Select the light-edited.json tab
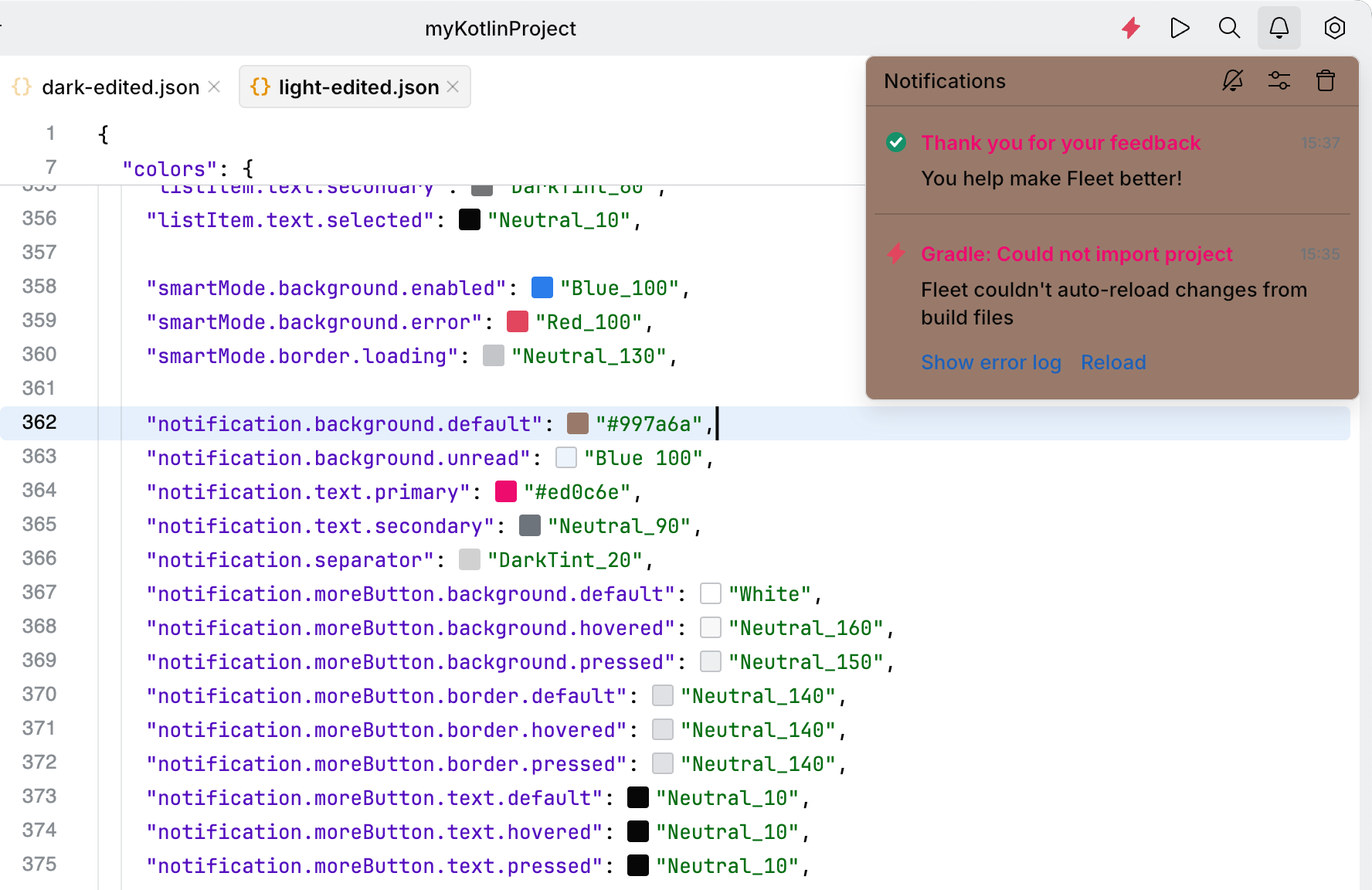The image size is (1372, 890). 358,87
